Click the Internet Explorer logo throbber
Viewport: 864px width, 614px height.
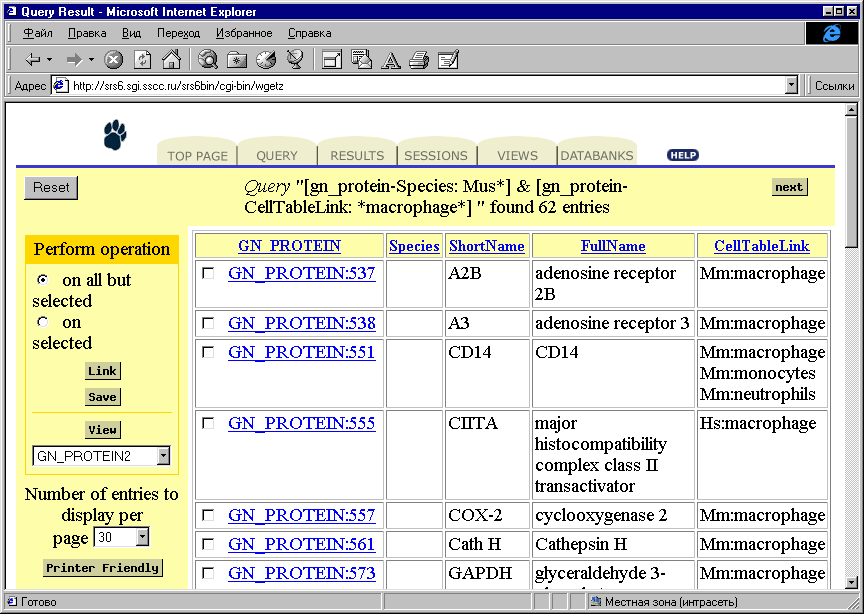831,33
